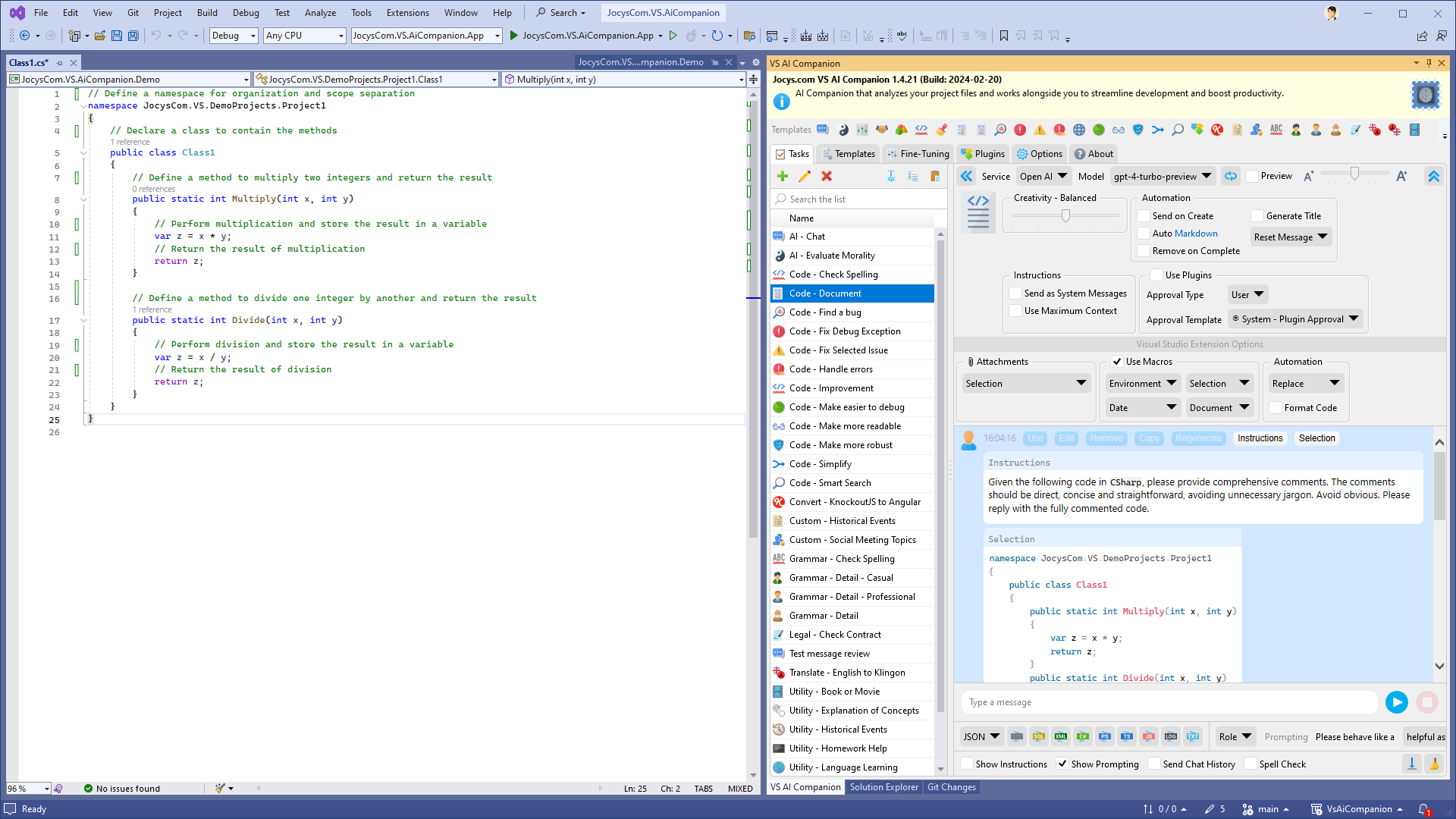Screen dimensions: 1456x819
Task: Insert the SQL file type icon
Action: (1039, 736)
